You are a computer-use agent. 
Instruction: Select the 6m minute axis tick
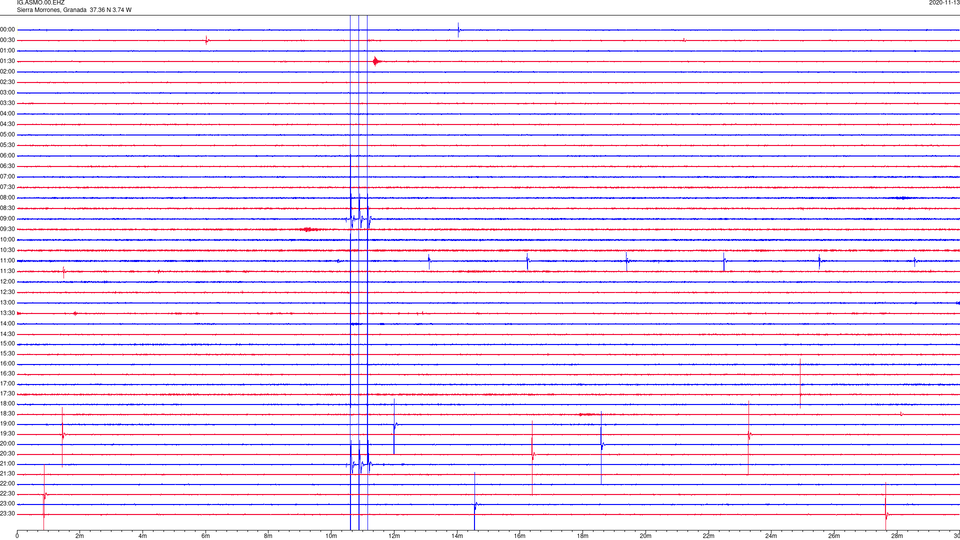[206, 536]
